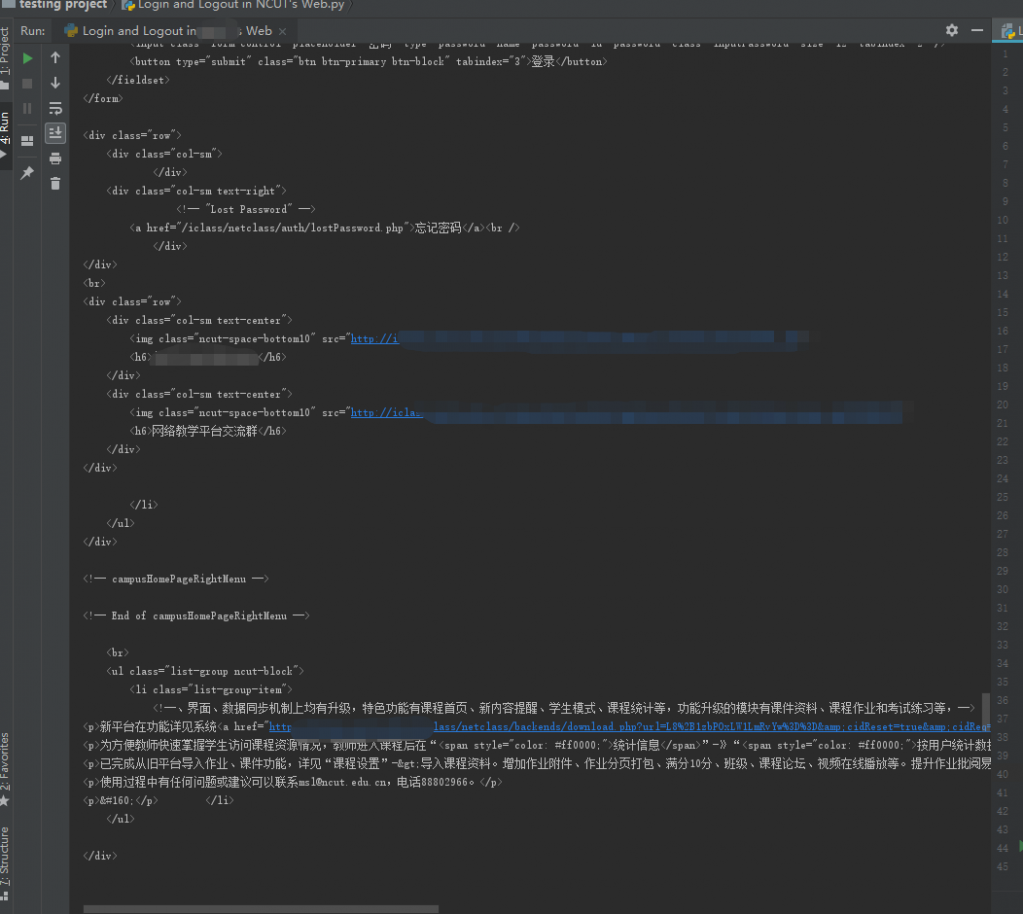Toggle soft-wrap for console output

click(56, 108)
